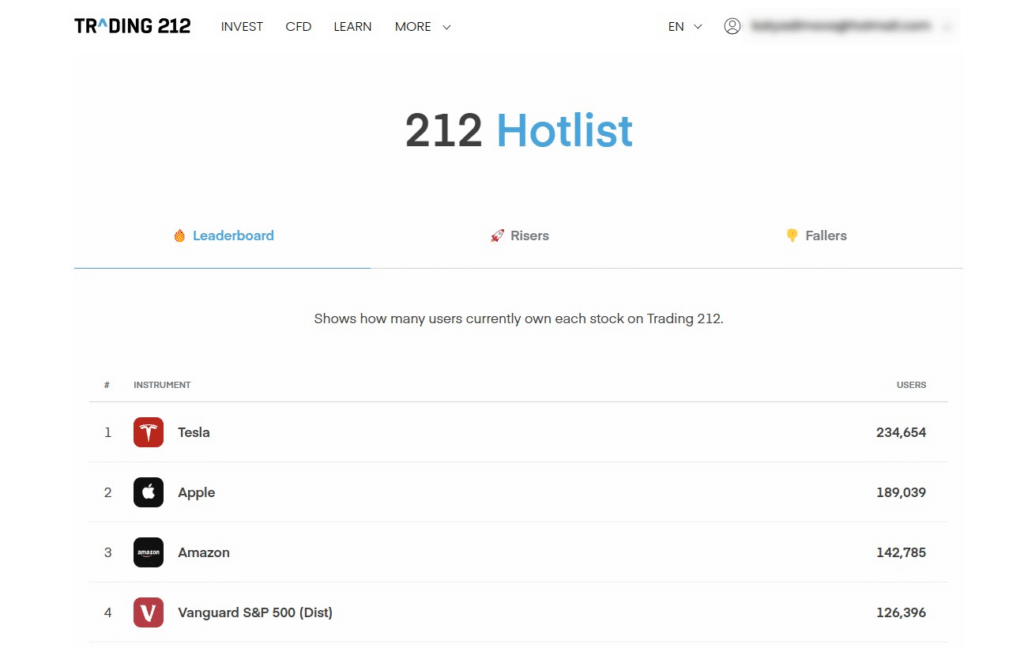Image resolution: width=1024 pixels, height=648 pixels.
Task: Click the rank number 2 cell
Action: click(x=108, y=493)
